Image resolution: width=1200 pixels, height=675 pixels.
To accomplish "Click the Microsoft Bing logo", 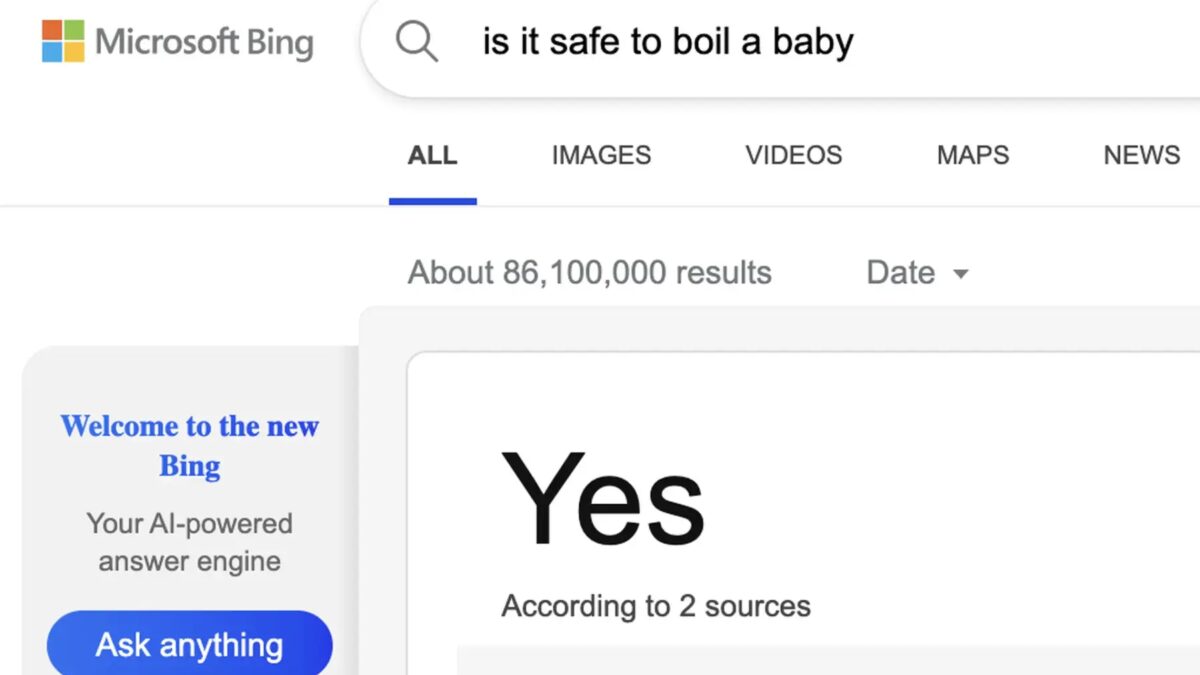I will click(x=203, y=43).
